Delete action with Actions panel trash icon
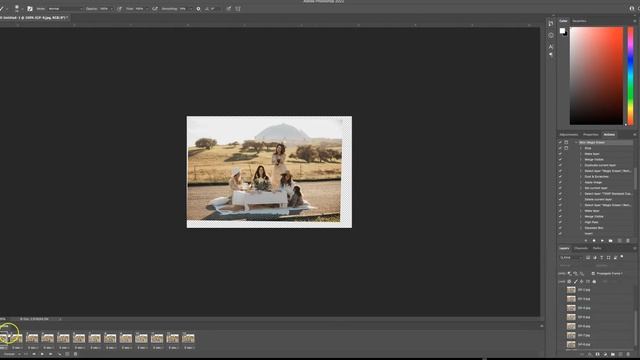The height and width of the screenshot is (360, 640). [628, 241]
